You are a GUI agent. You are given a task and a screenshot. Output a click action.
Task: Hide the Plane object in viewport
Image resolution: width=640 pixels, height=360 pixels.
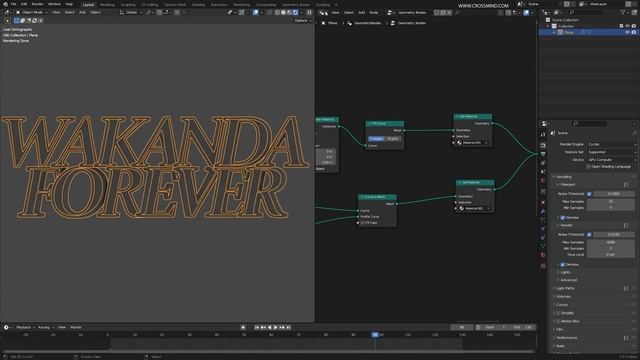point(627,32)
